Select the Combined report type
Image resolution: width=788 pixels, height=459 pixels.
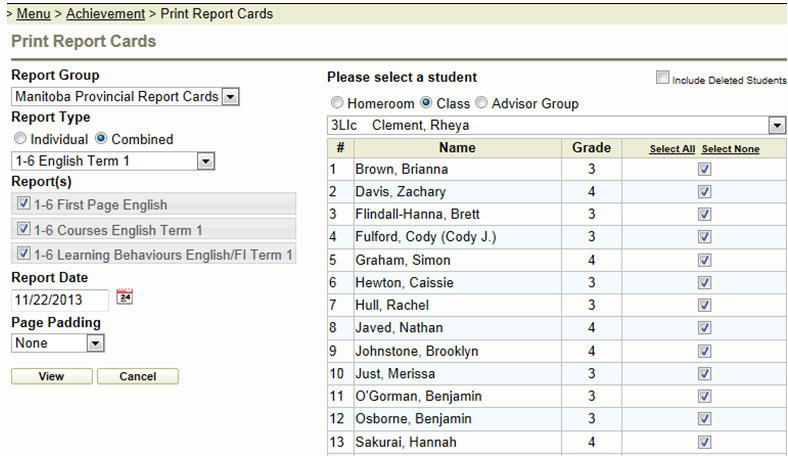click(x=102, y=139)
